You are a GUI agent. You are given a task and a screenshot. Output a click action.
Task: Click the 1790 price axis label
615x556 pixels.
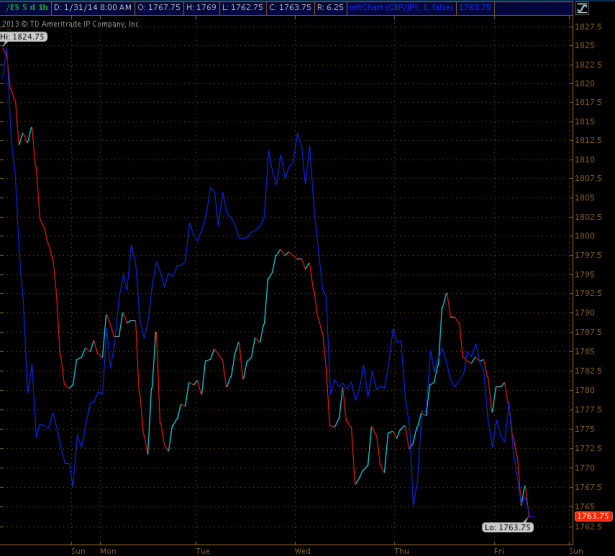584,313
